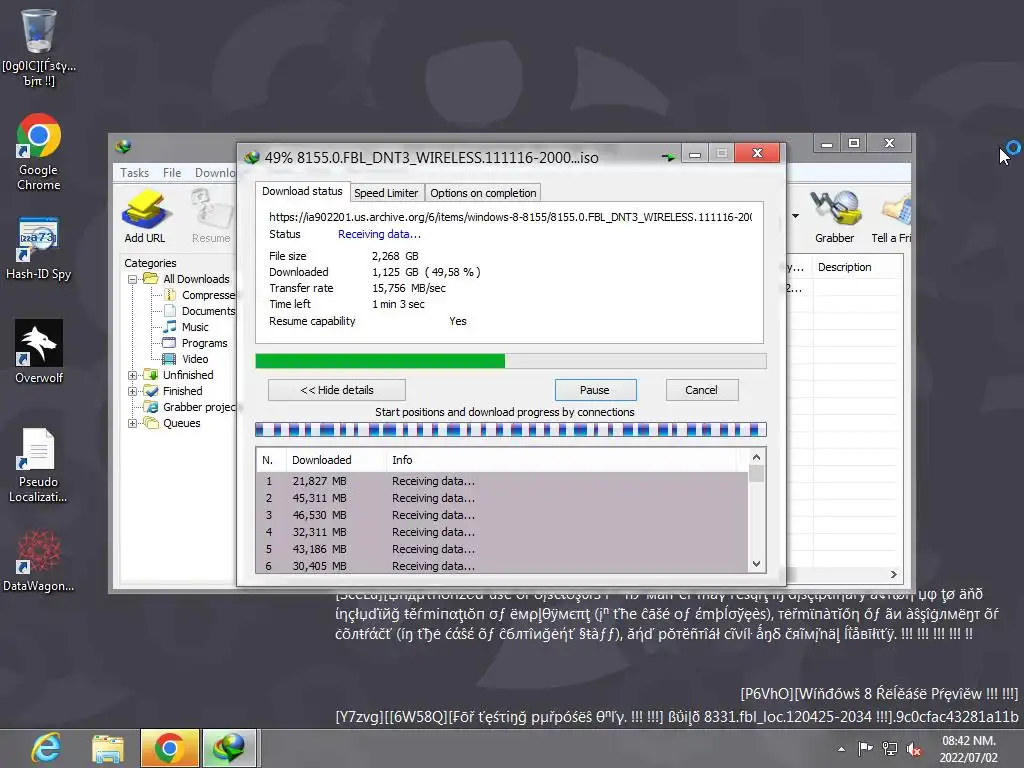Switch to Options on completion tab

point(483,193)
